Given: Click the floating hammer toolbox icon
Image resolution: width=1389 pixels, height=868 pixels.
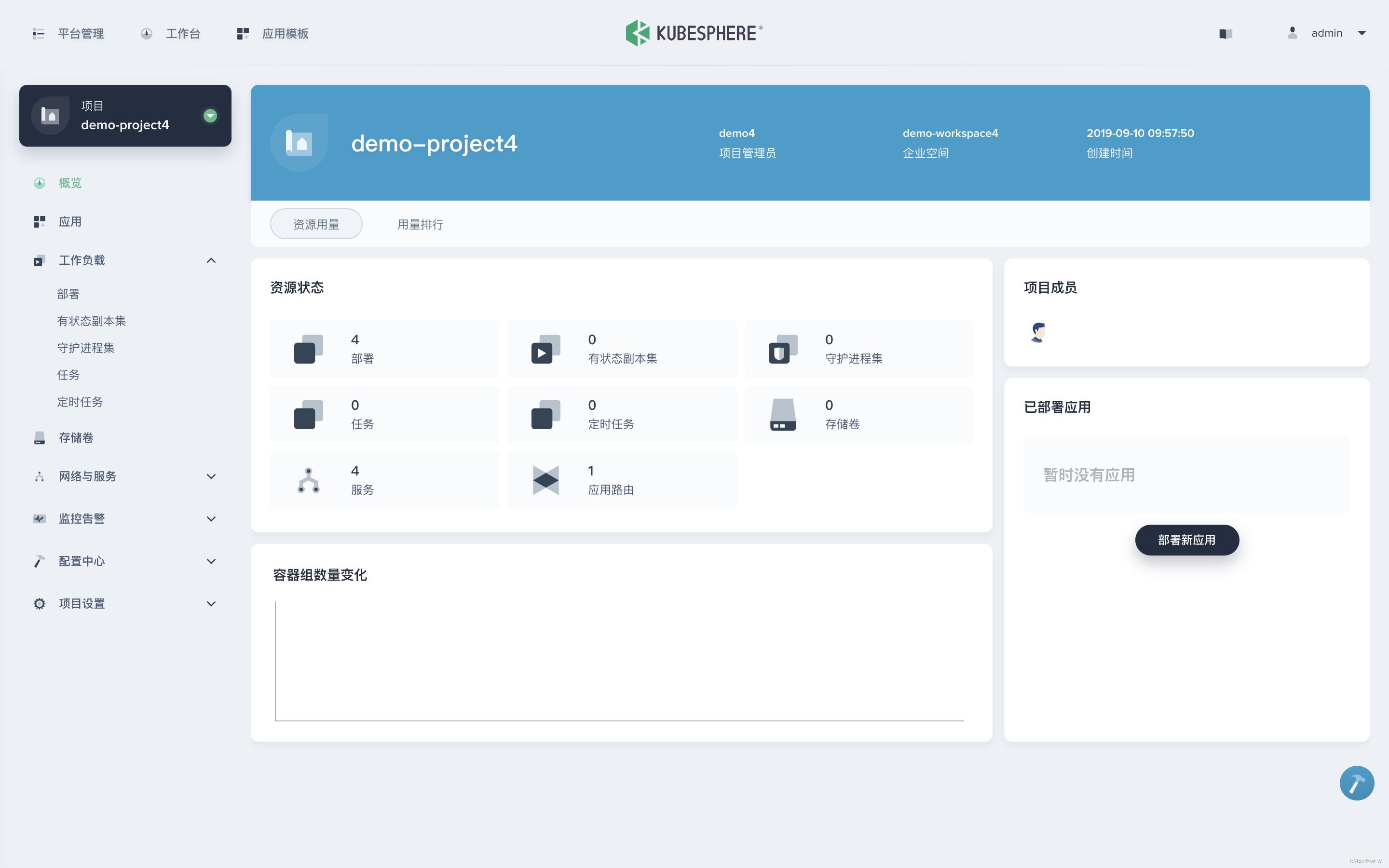Looking at the screenshot, I should point(1356,783).
